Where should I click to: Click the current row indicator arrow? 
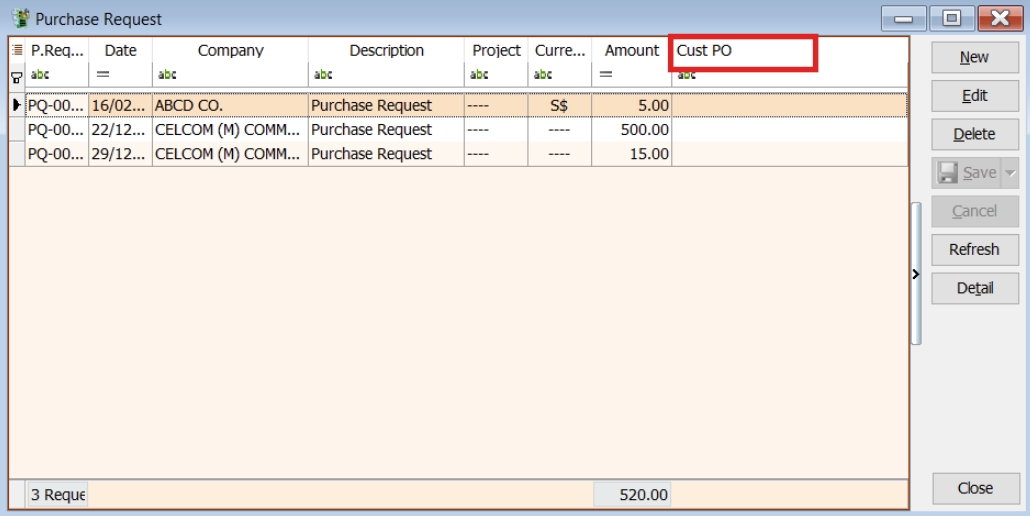[16, 105]
